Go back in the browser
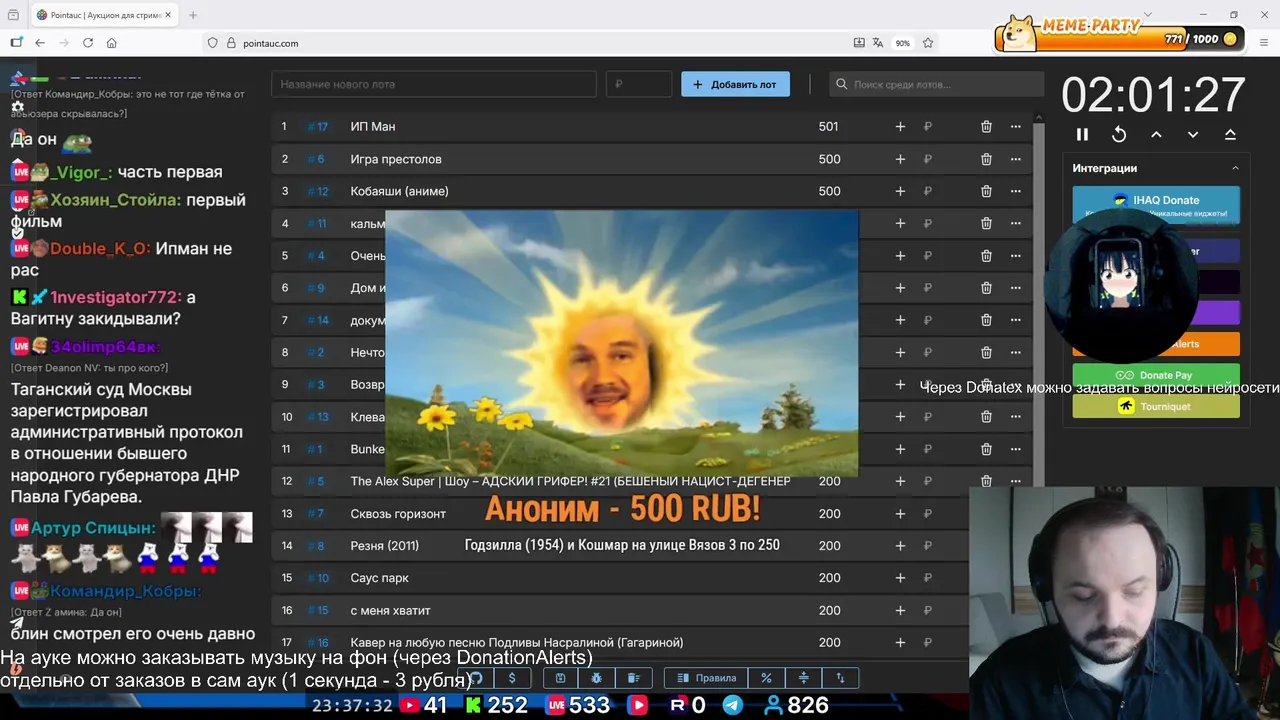1280x720 pixels. click(x=40, y=43)
